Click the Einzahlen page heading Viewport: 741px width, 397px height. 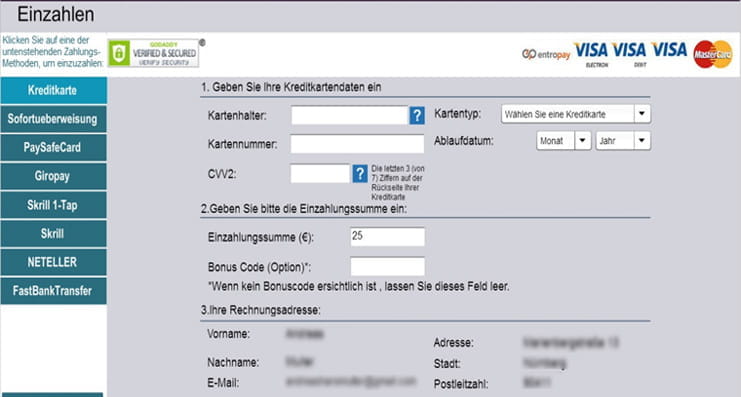click(56, 15)
